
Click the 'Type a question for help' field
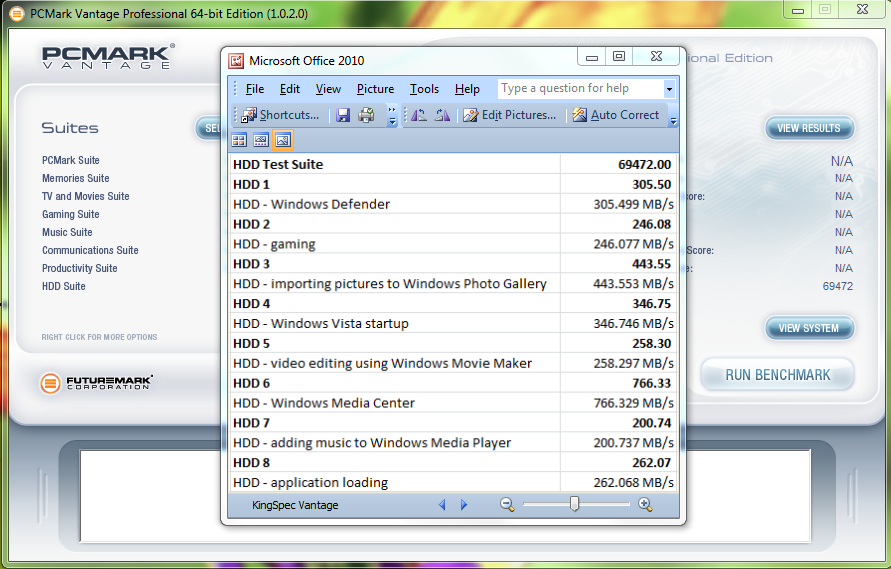[580, 89]
